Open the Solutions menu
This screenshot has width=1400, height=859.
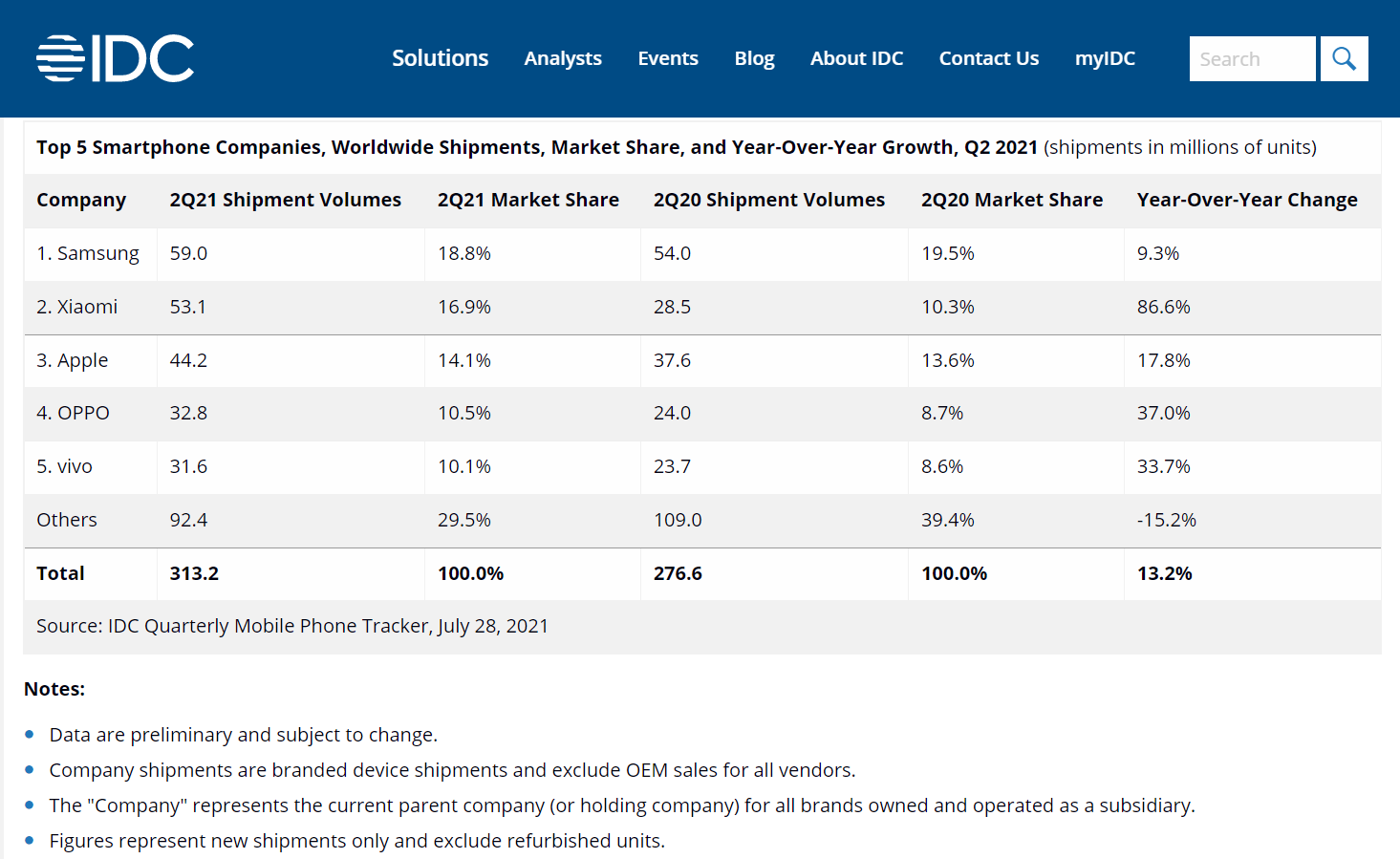440,58
